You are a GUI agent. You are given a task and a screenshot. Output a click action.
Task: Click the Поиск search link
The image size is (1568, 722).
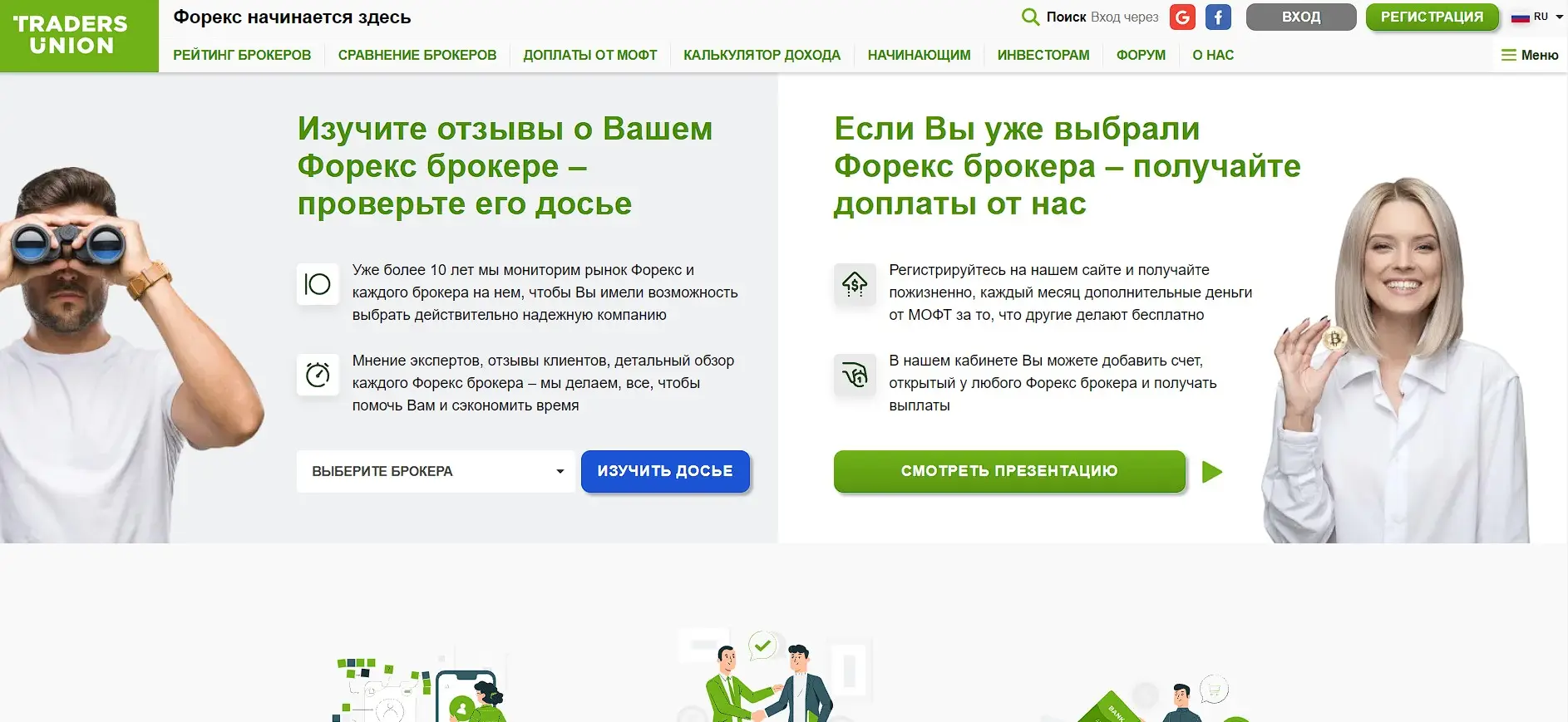tap(1066, 17)
